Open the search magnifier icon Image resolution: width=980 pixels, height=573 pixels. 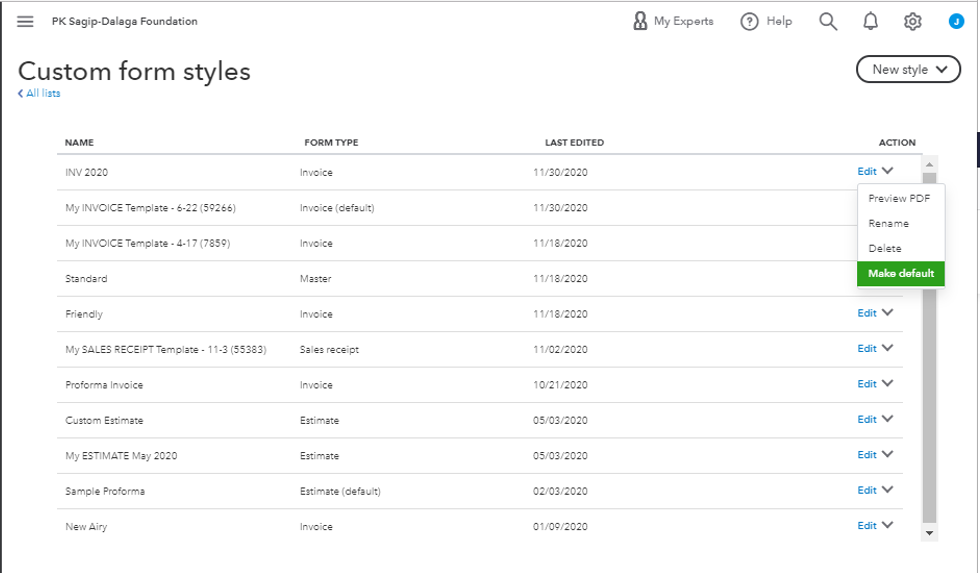tap(828, 21)
